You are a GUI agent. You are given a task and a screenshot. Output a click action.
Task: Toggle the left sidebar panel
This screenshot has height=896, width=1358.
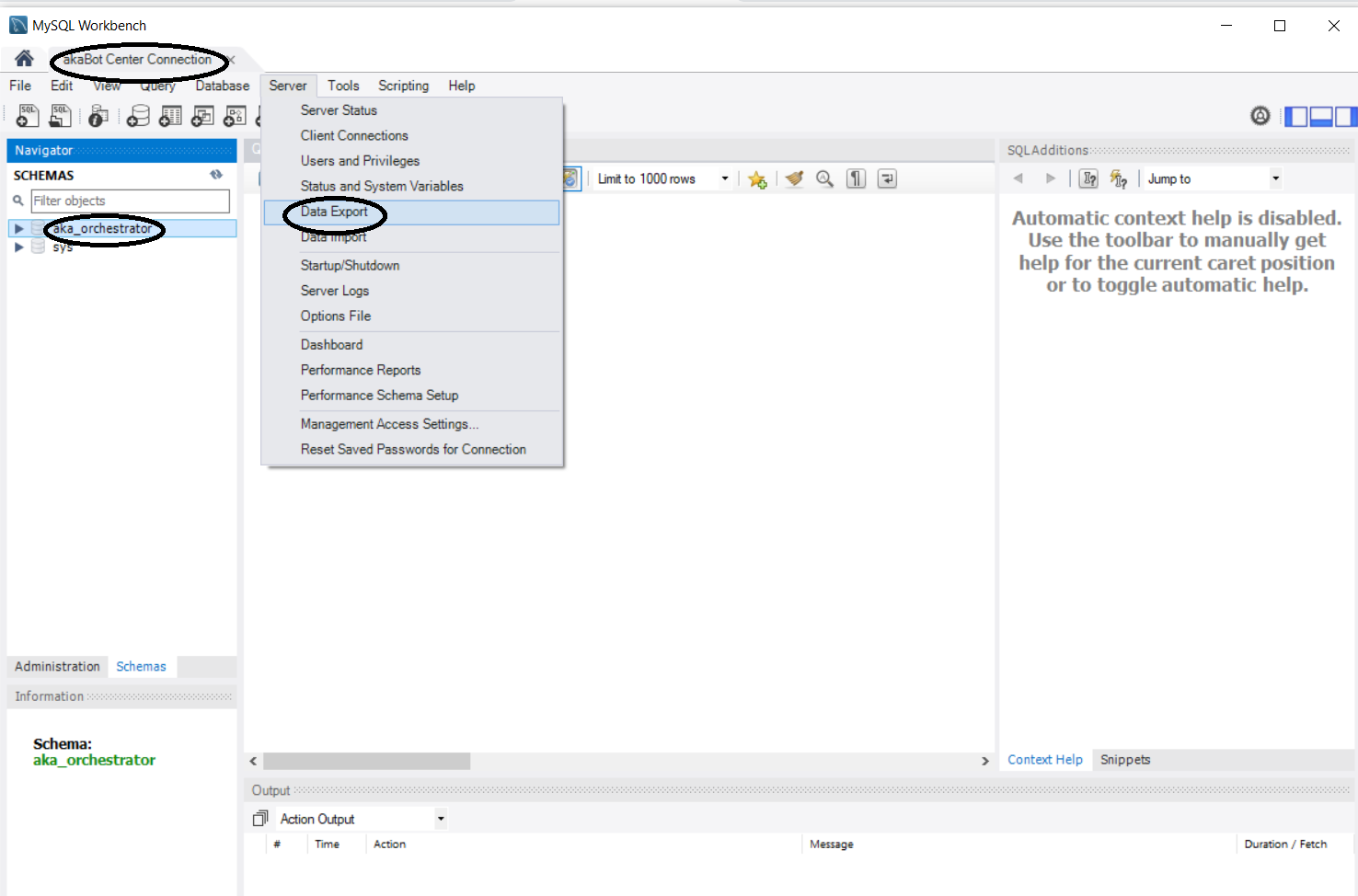pyautogui.click(x=1296, y=117)
